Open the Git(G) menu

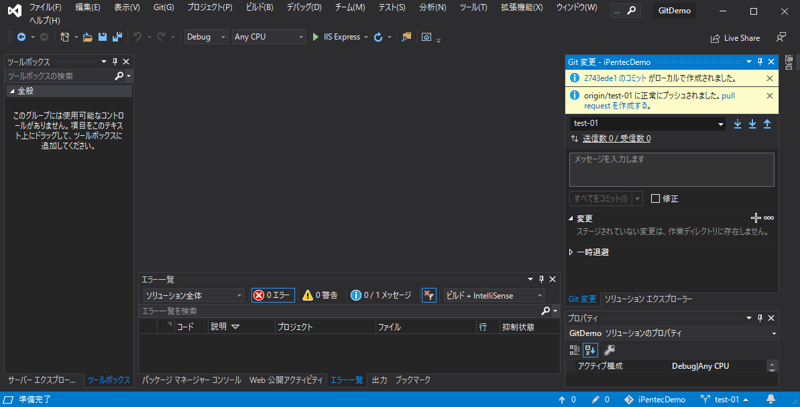[x=164, y=8]
